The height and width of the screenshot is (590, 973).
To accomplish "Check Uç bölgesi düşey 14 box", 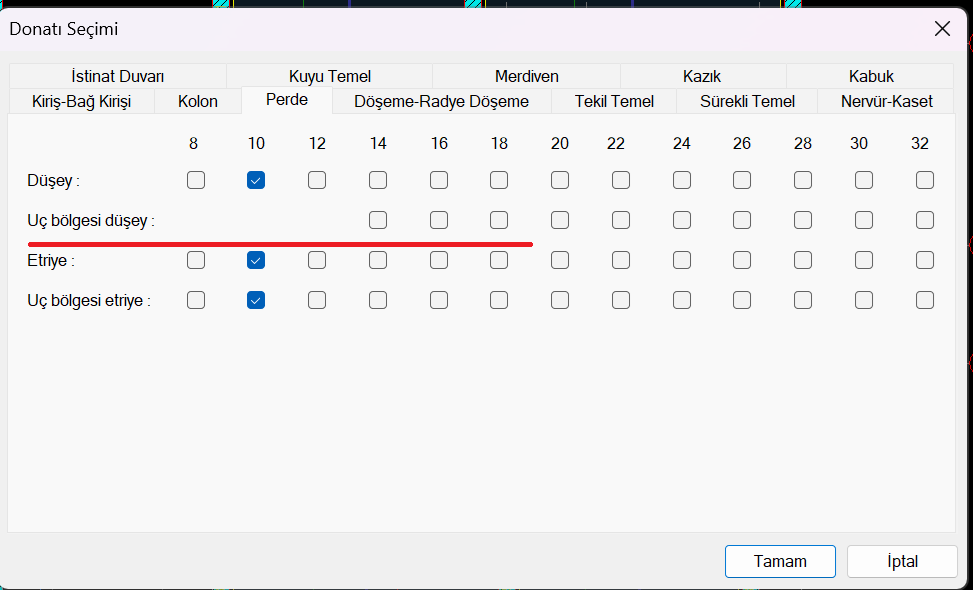I will point(378,220).
